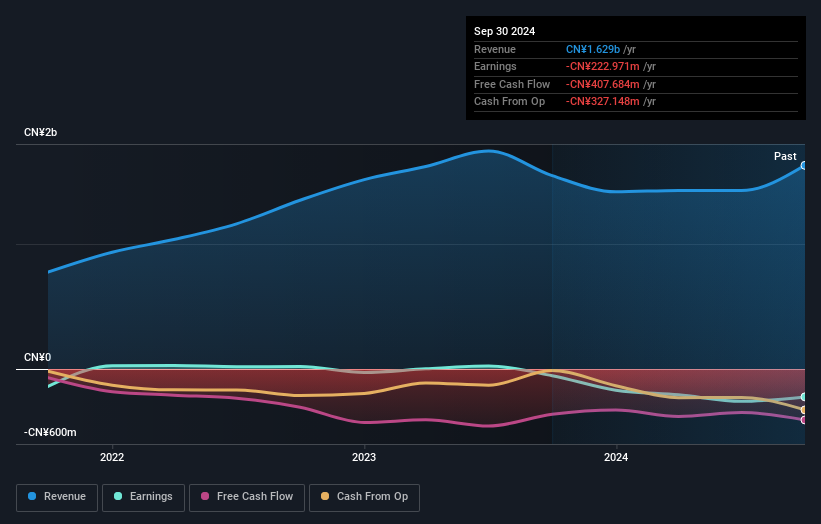
Task: Click the Earnings row label in tooltip
Action: 495,66
